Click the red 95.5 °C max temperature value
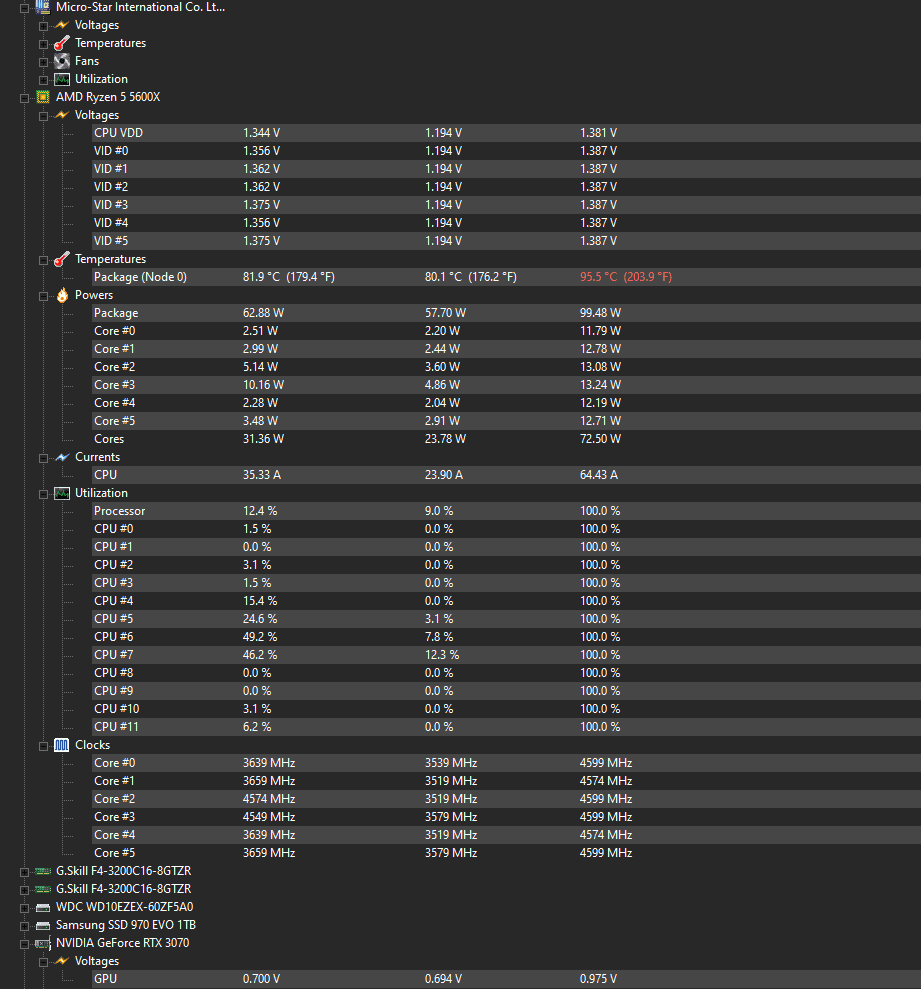921x989 pixels. click(x=626, y=277)
